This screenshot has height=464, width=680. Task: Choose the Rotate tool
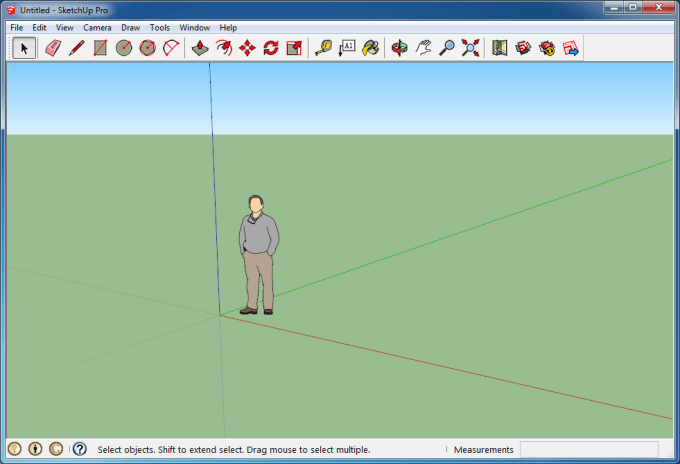click(271, 48)
